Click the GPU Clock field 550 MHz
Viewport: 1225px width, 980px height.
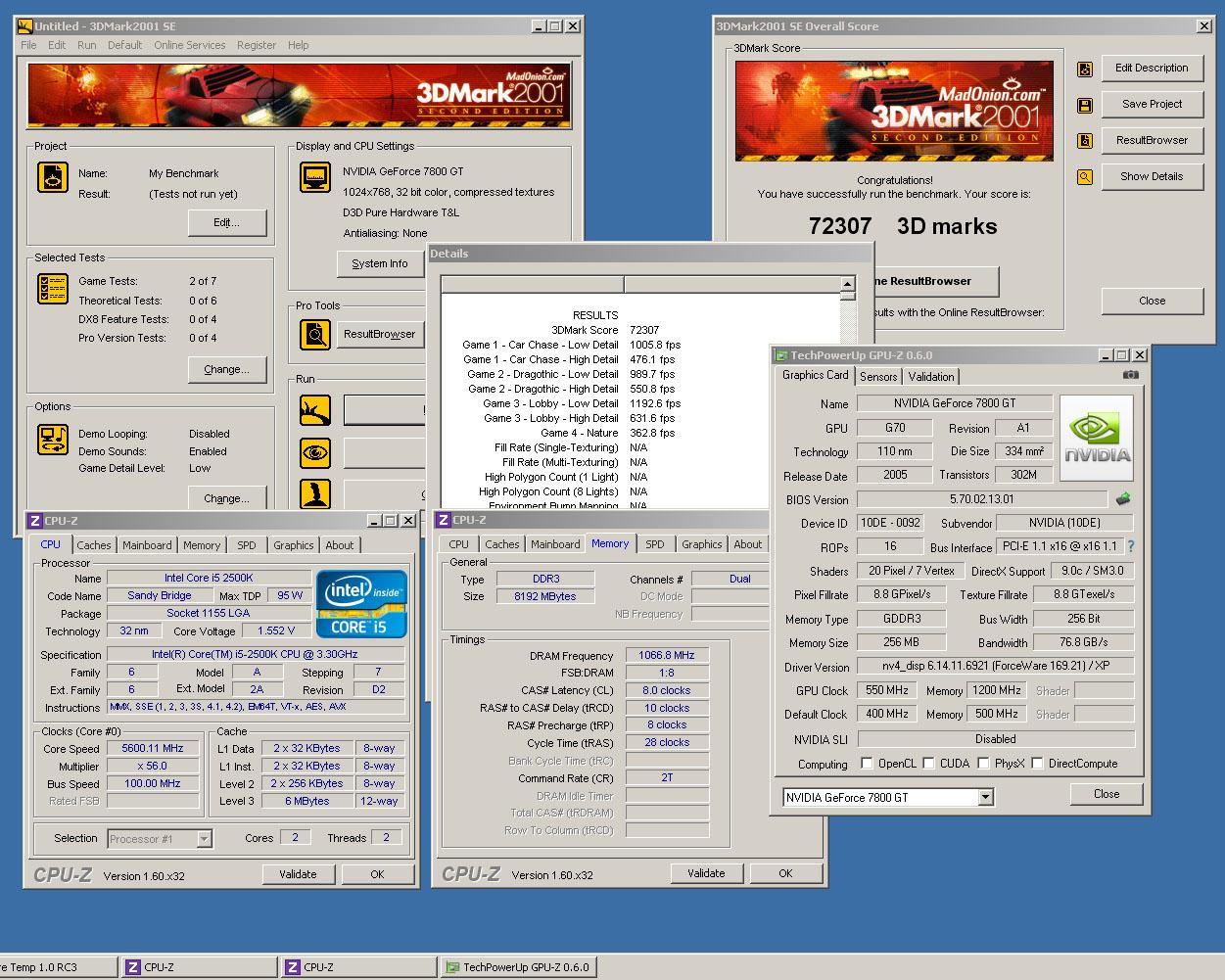(888, 690)
